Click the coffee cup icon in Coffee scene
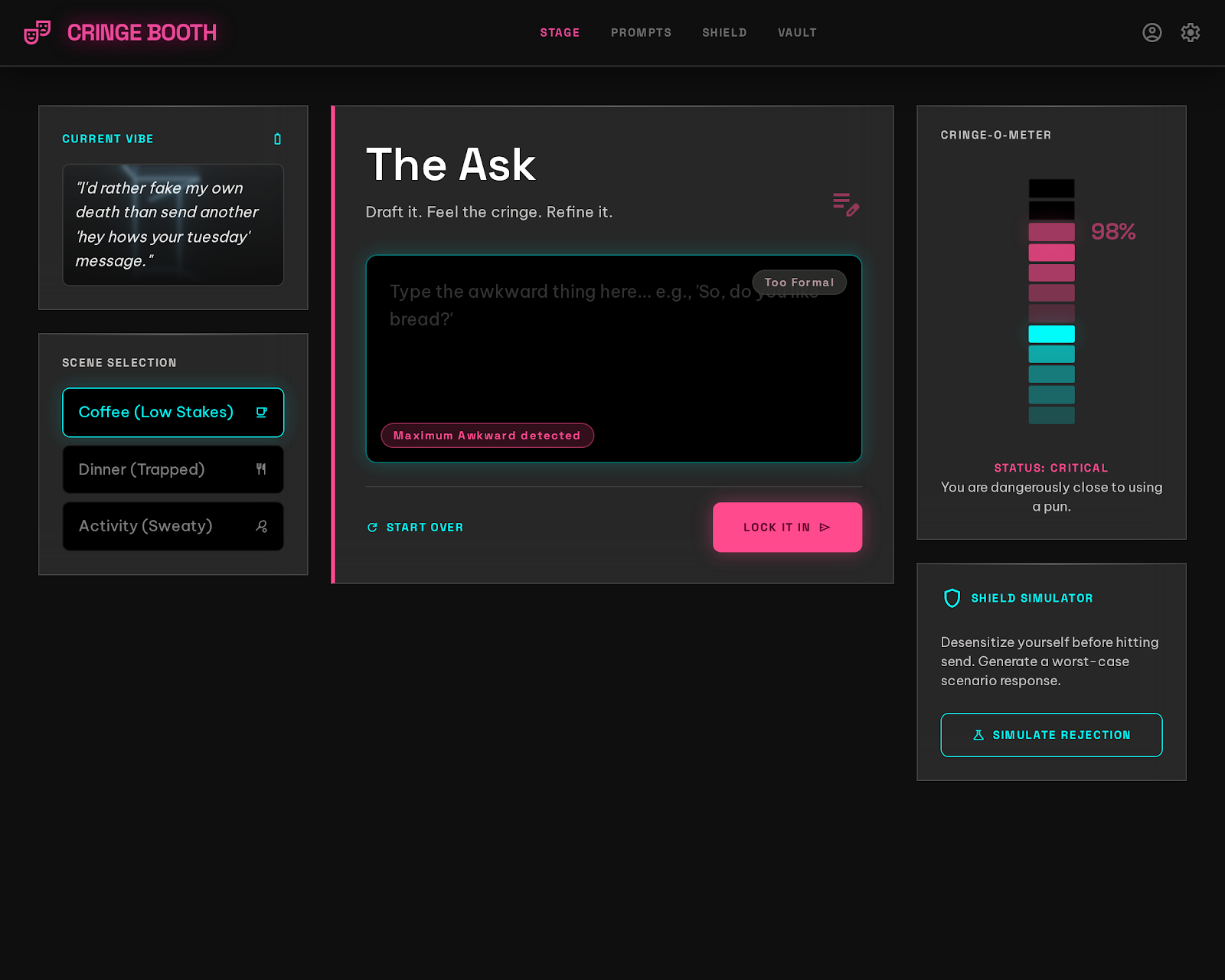 coord(261,412)
